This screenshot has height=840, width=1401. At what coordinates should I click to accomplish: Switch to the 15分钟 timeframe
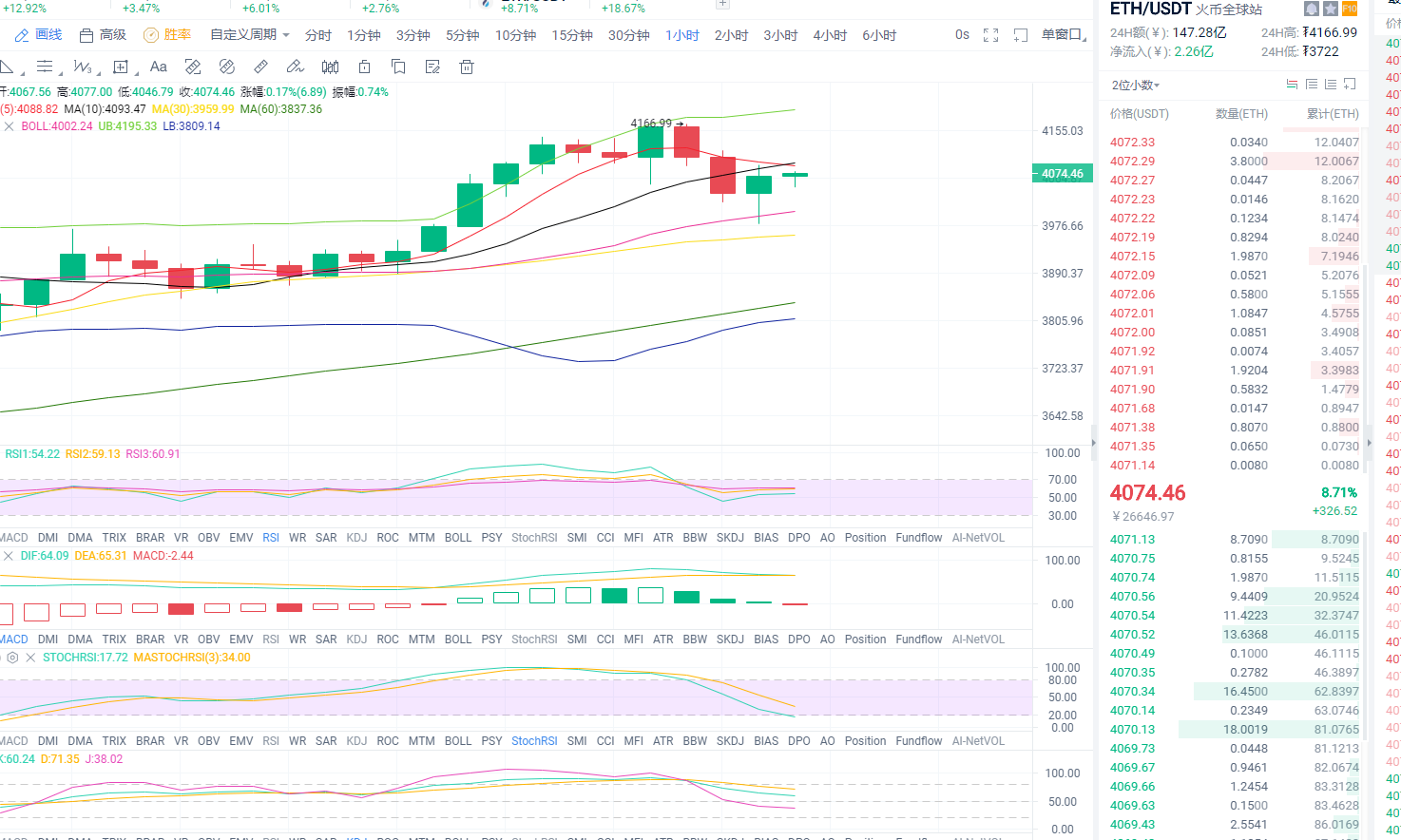pyautogui.click(x=572, y=35)
